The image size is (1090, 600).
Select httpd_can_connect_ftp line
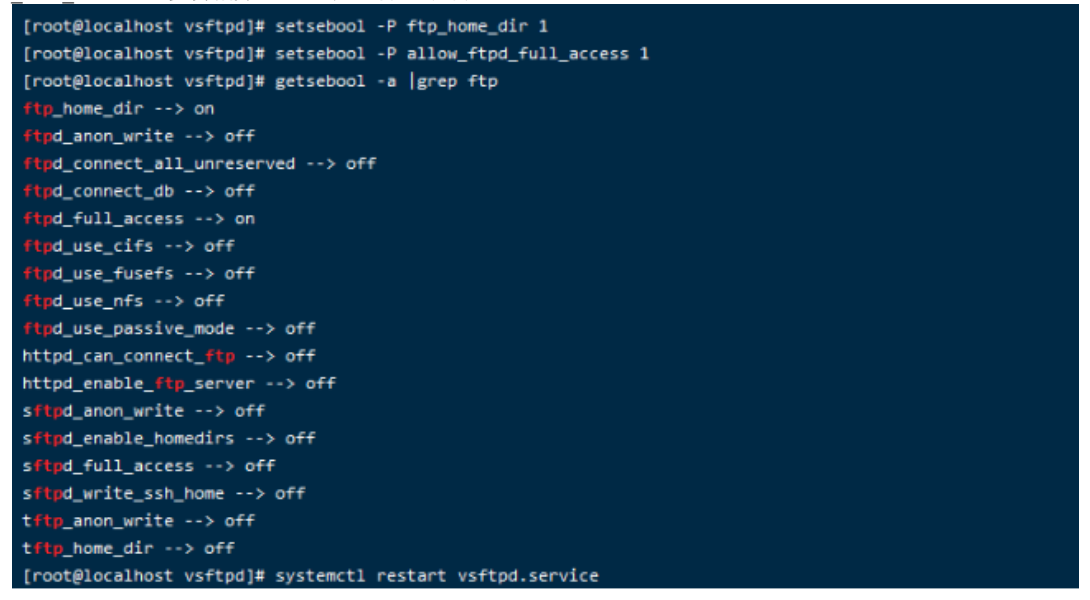click(x=169, y=356)
